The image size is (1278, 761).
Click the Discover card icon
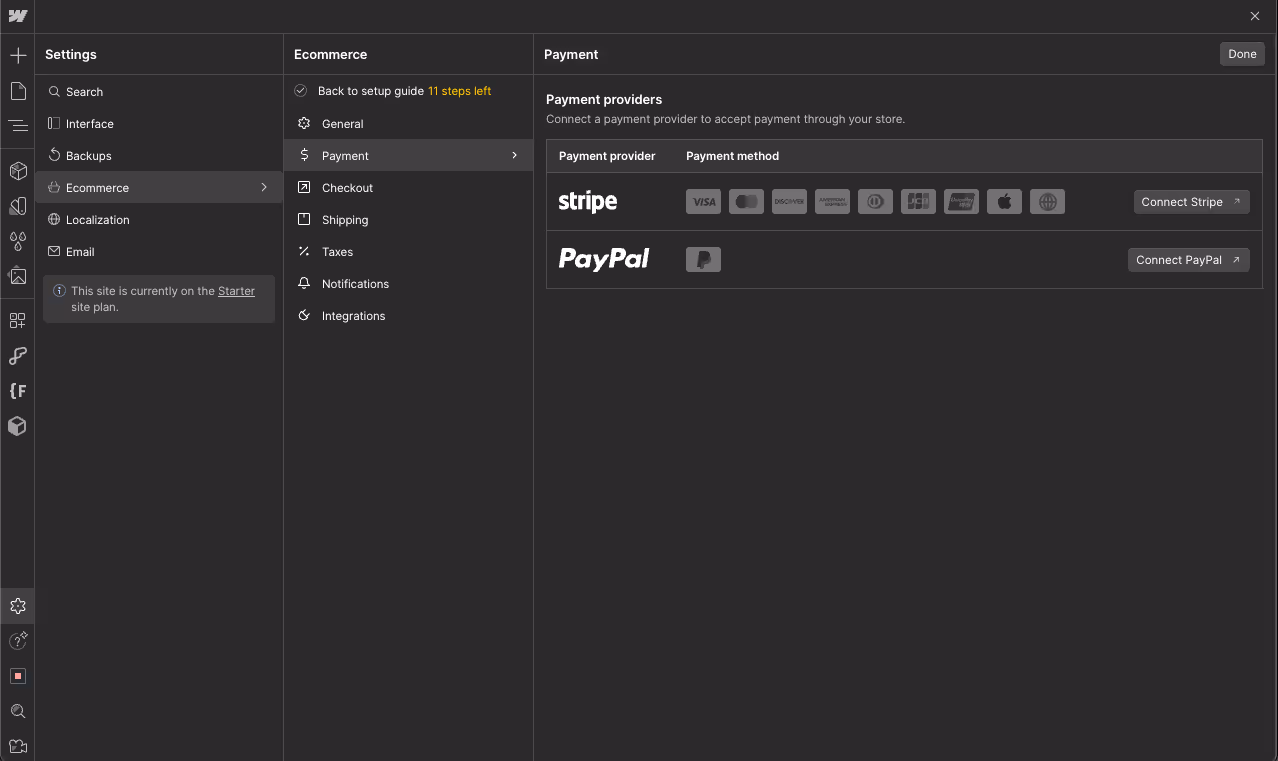789,202
